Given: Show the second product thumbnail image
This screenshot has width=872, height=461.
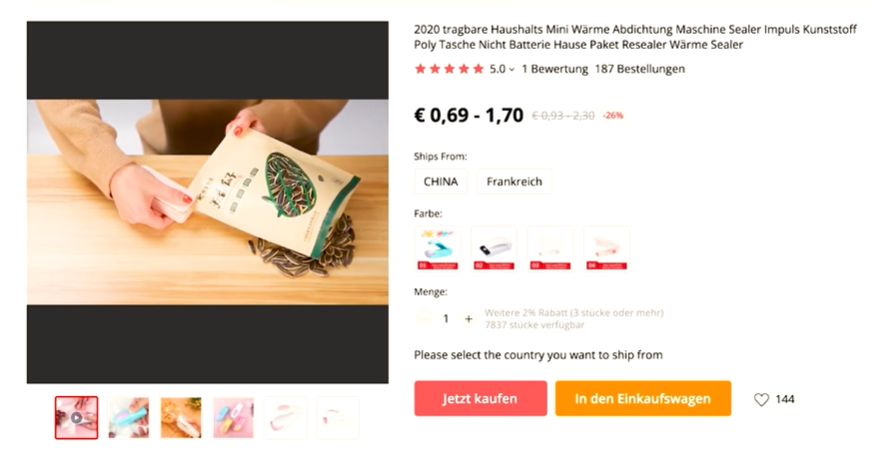Looking at the screenshot, I should pyautogui.click(x=129, y=417).
